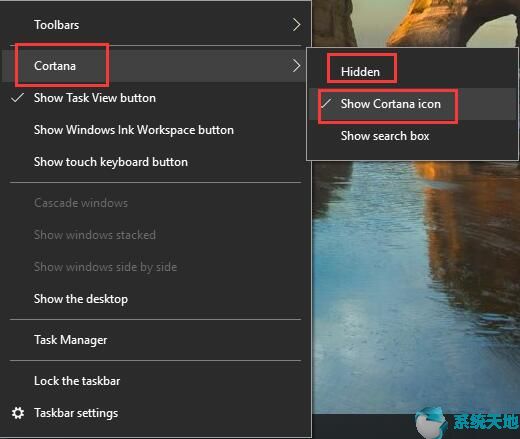
Task: Choose Show search box option
Action: click(413, 136)
